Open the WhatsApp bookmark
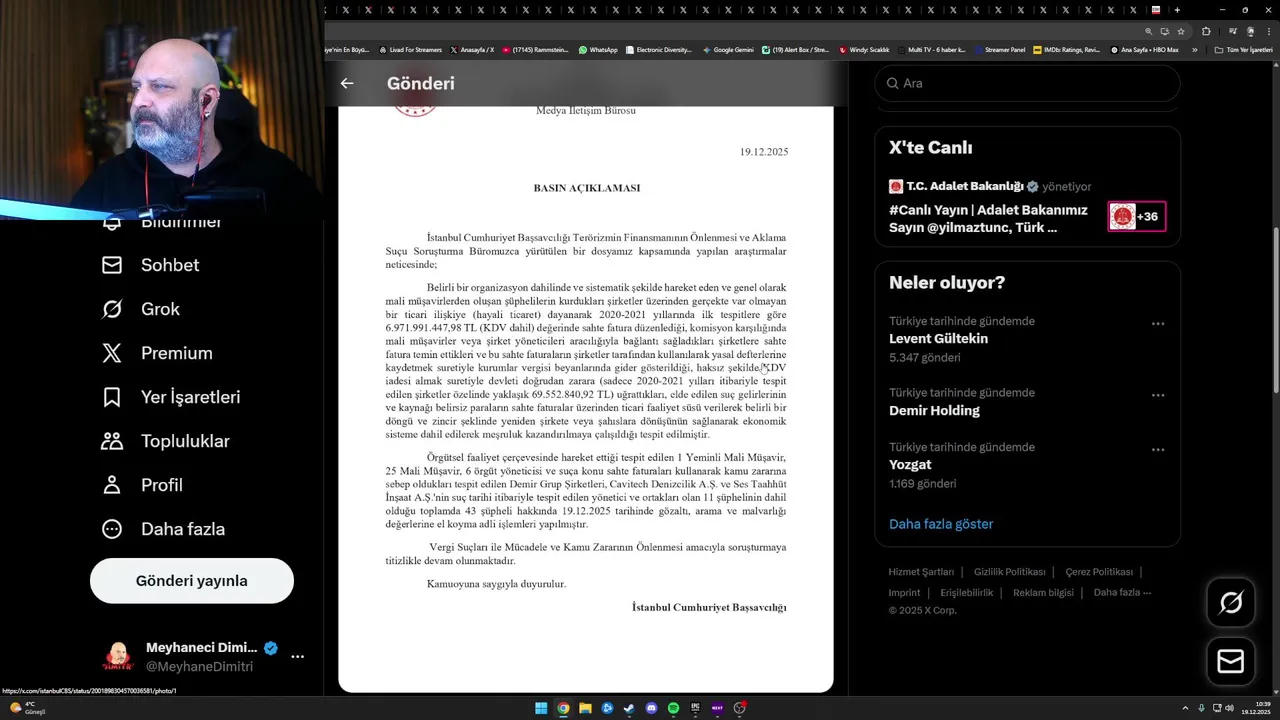 pos(598,49)
